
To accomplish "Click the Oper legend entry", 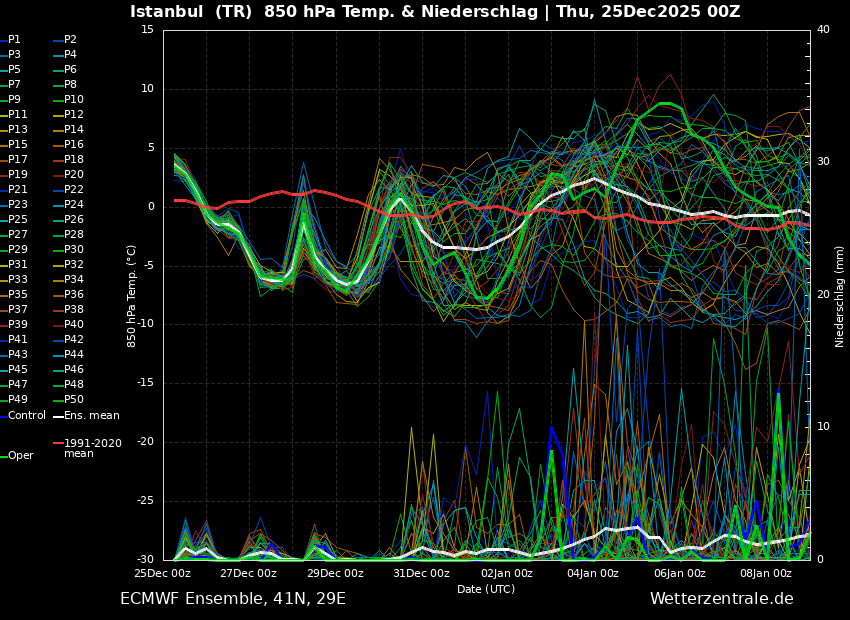I will [x=17, y=456].
